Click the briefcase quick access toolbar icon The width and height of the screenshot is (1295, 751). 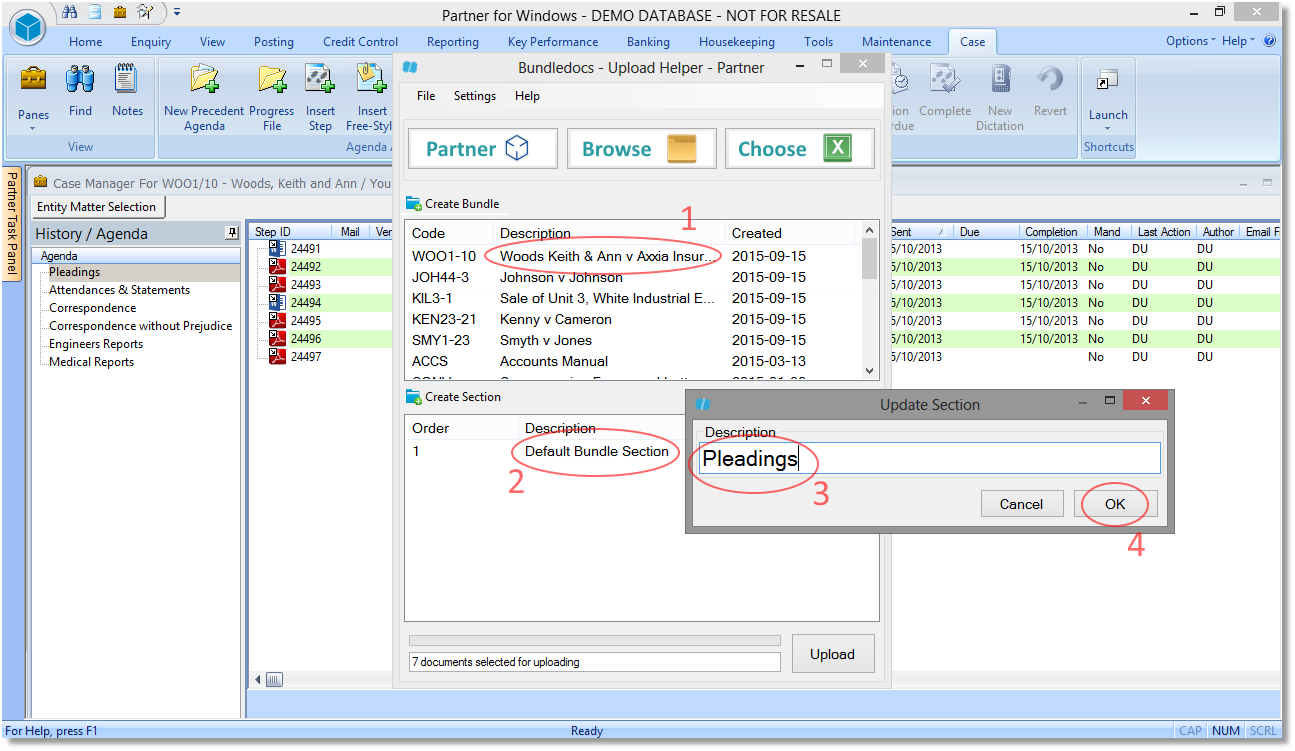click(120, 13)
